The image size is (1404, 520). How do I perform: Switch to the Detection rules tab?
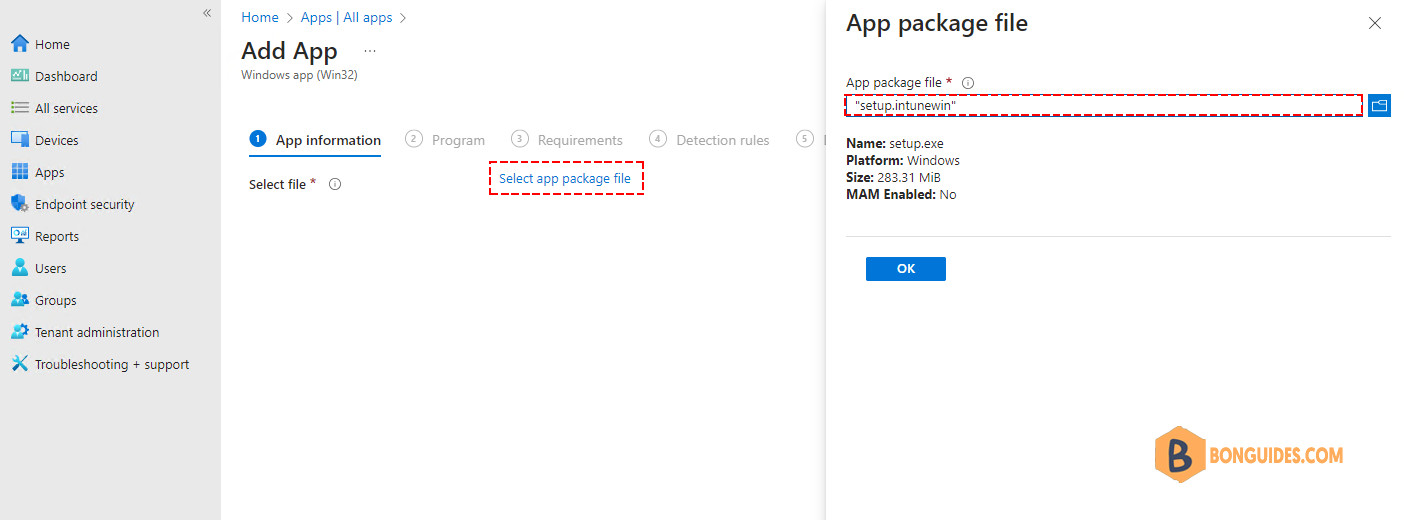coord(709,140)
